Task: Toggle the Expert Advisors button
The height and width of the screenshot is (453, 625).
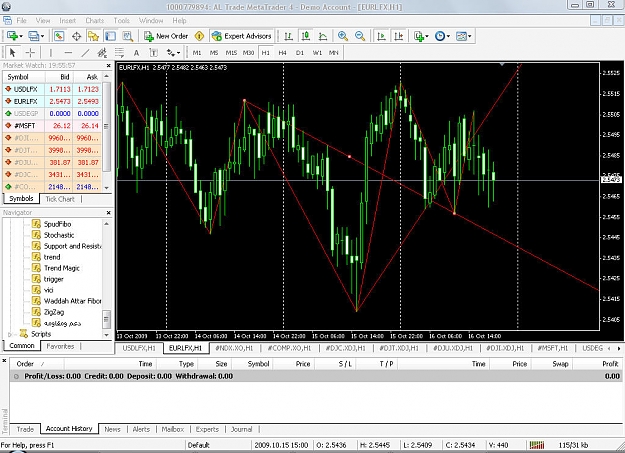Action: (242, 36)
